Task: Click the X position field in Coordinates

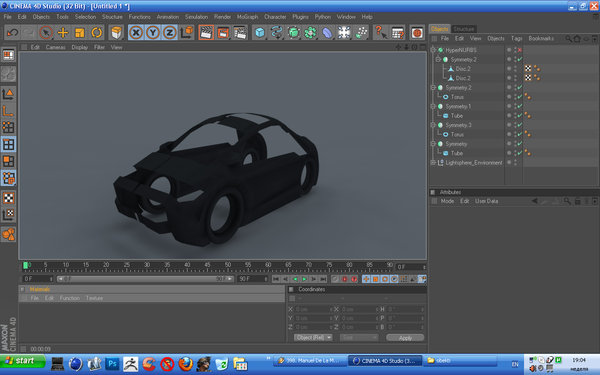Action: [314, 309]
